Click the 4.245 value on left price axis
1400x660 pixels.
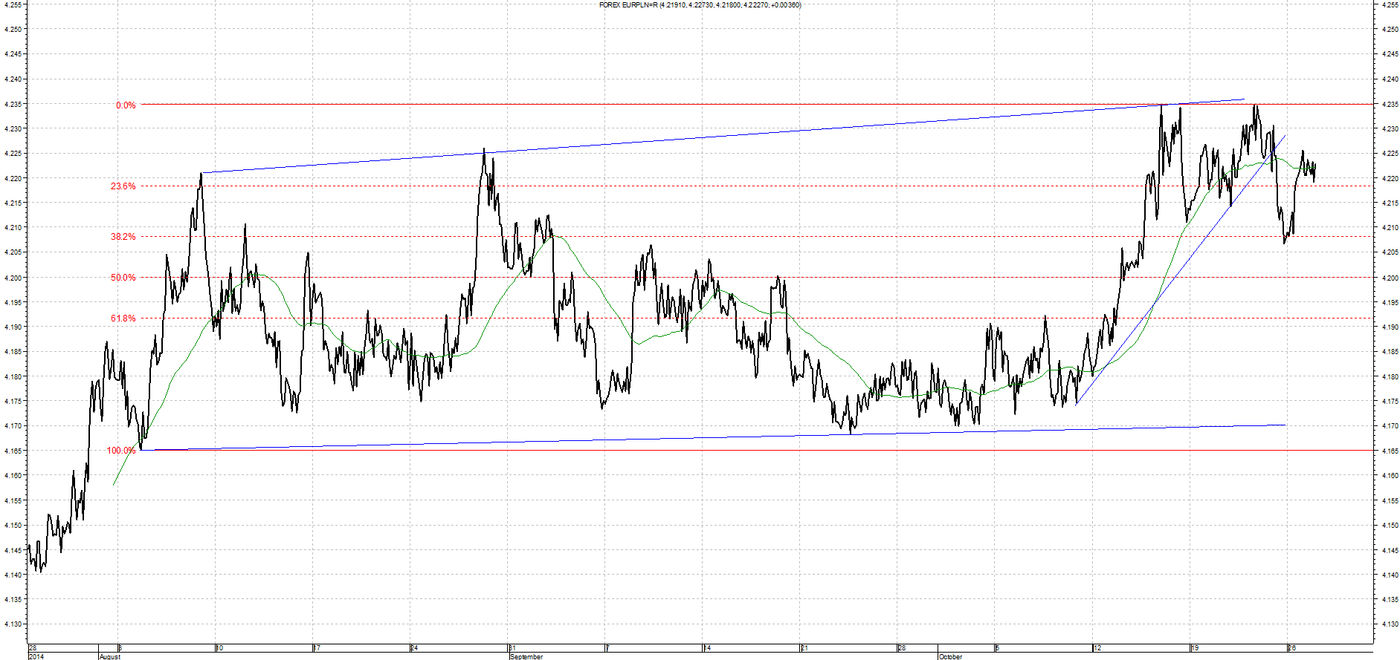(13, 55)
